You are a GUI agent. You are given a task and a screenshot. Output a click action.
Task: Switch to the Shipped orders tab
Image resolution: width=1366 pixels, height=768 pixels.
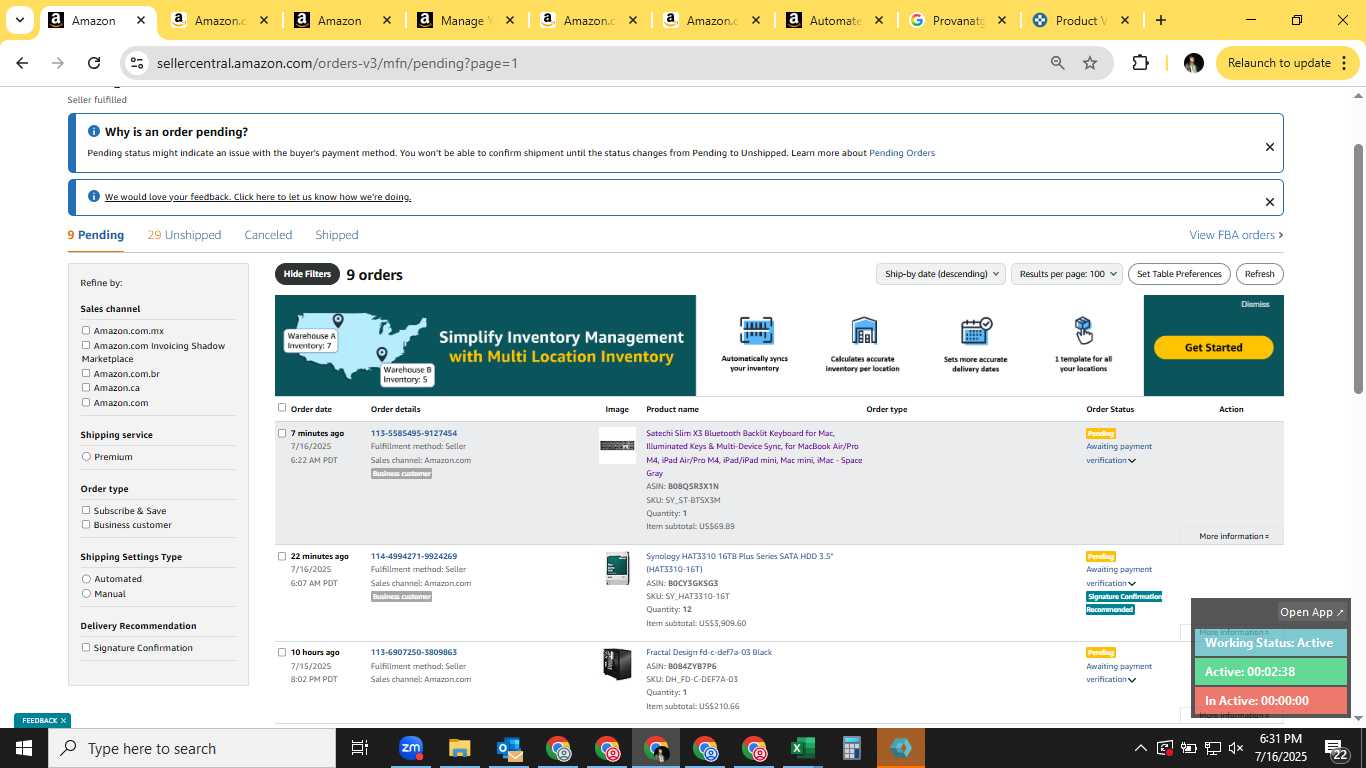coord(337,235)
